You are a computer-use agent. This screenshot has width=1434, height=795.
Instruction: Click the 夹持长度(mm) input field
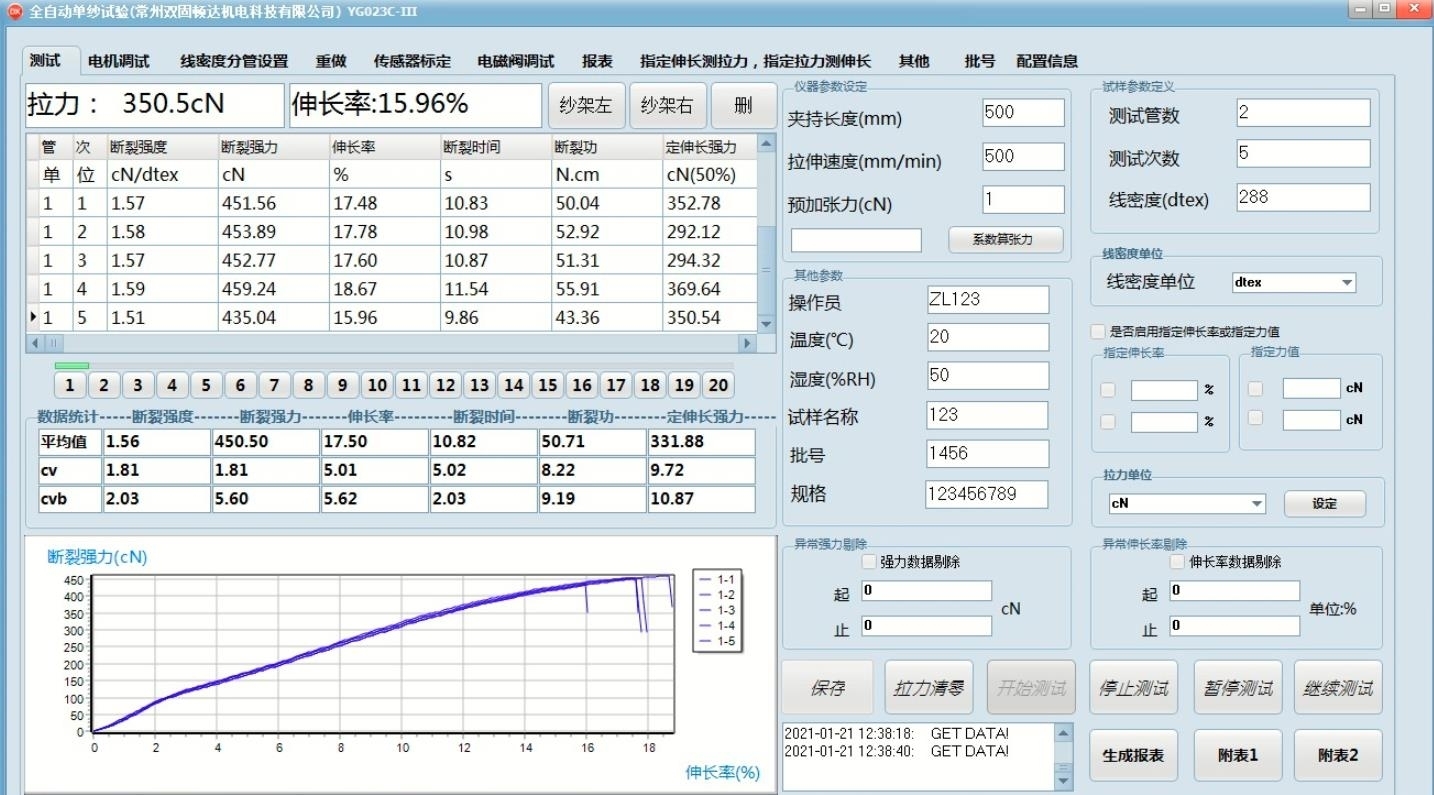1023,113
